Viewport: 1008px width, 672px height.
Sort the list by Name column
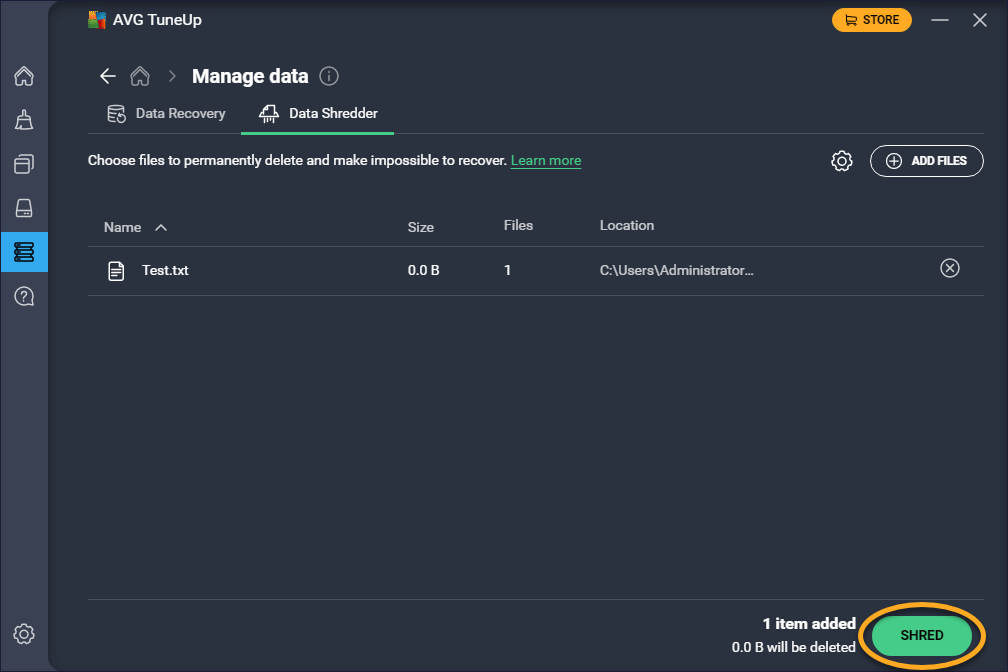[x=124, y=227]
